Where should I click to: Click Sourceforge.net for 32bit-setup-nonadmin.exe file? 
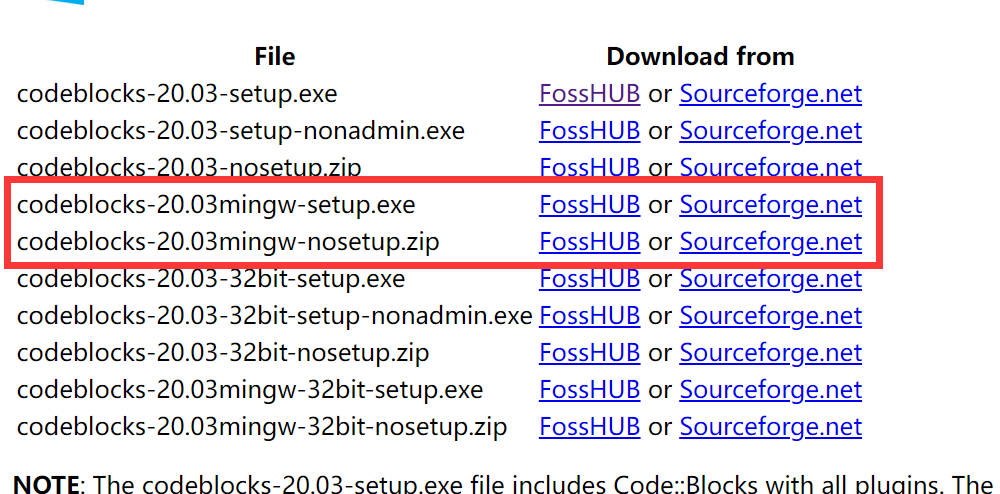click(770, 316)
